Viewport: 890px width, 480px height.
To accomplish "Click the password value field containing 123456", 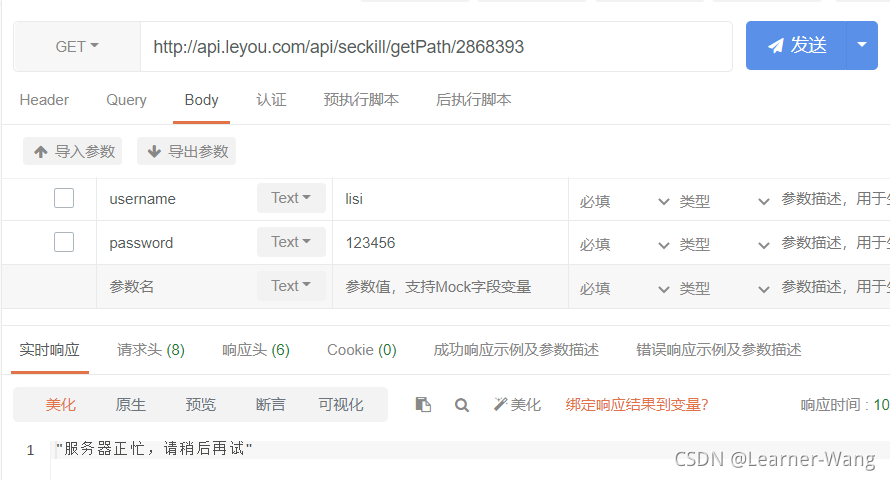I will point(450,243).
